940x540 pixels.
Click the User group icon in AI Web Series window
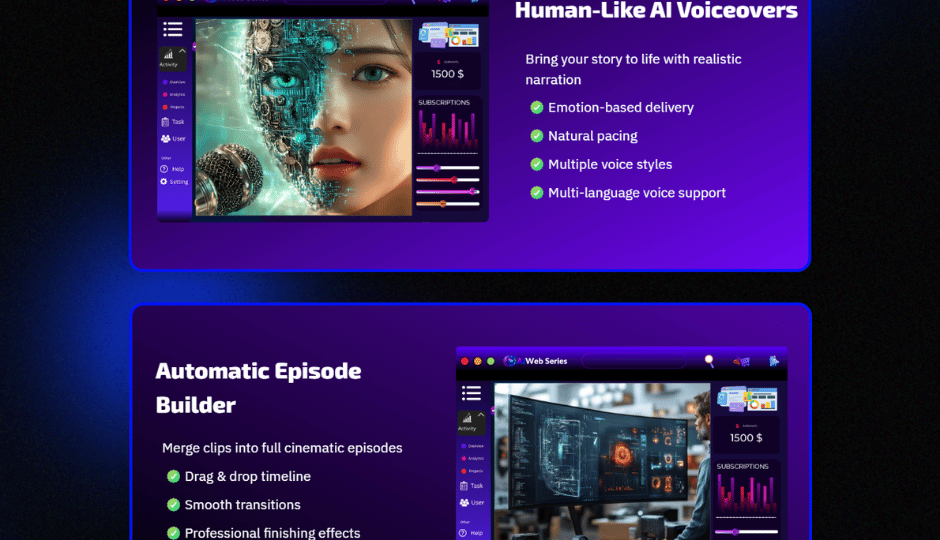[x=464, y=503]
